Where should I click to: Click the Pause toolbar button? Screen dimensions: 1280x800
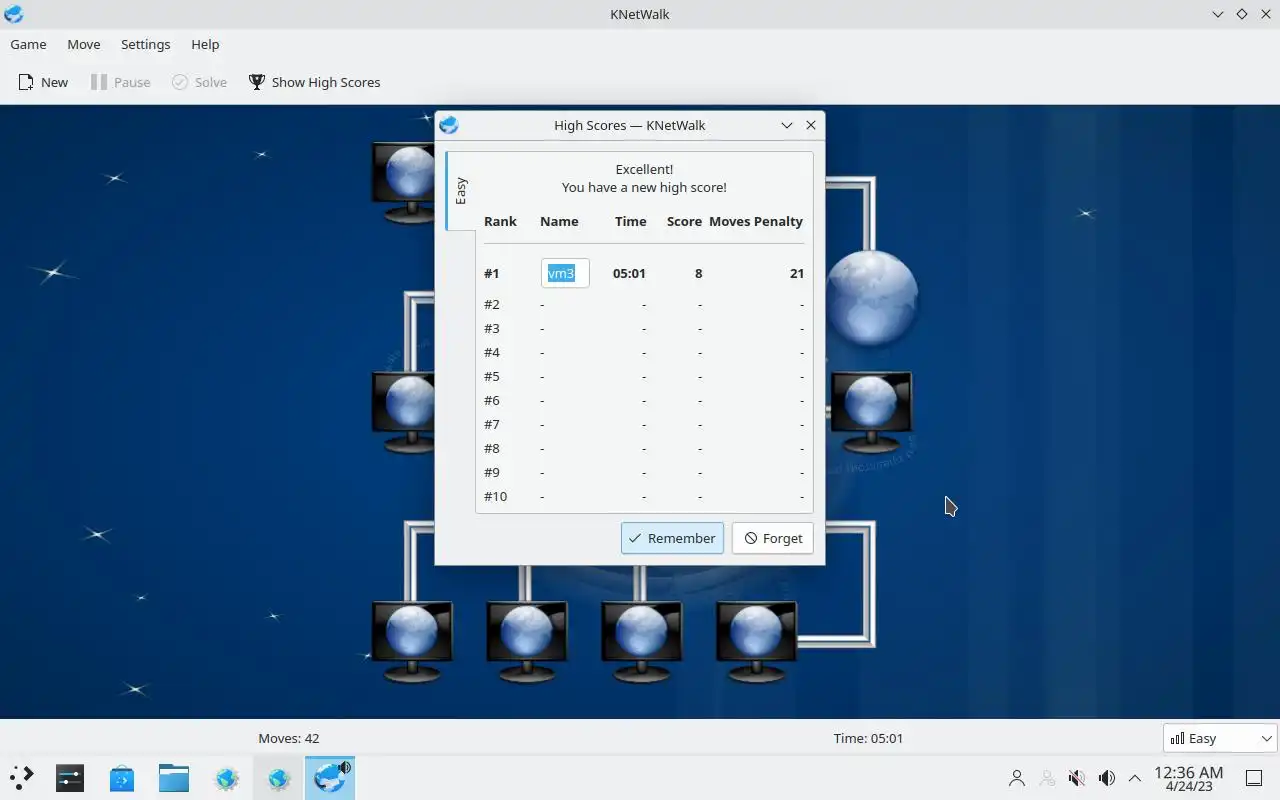click(x=120, y=82)
